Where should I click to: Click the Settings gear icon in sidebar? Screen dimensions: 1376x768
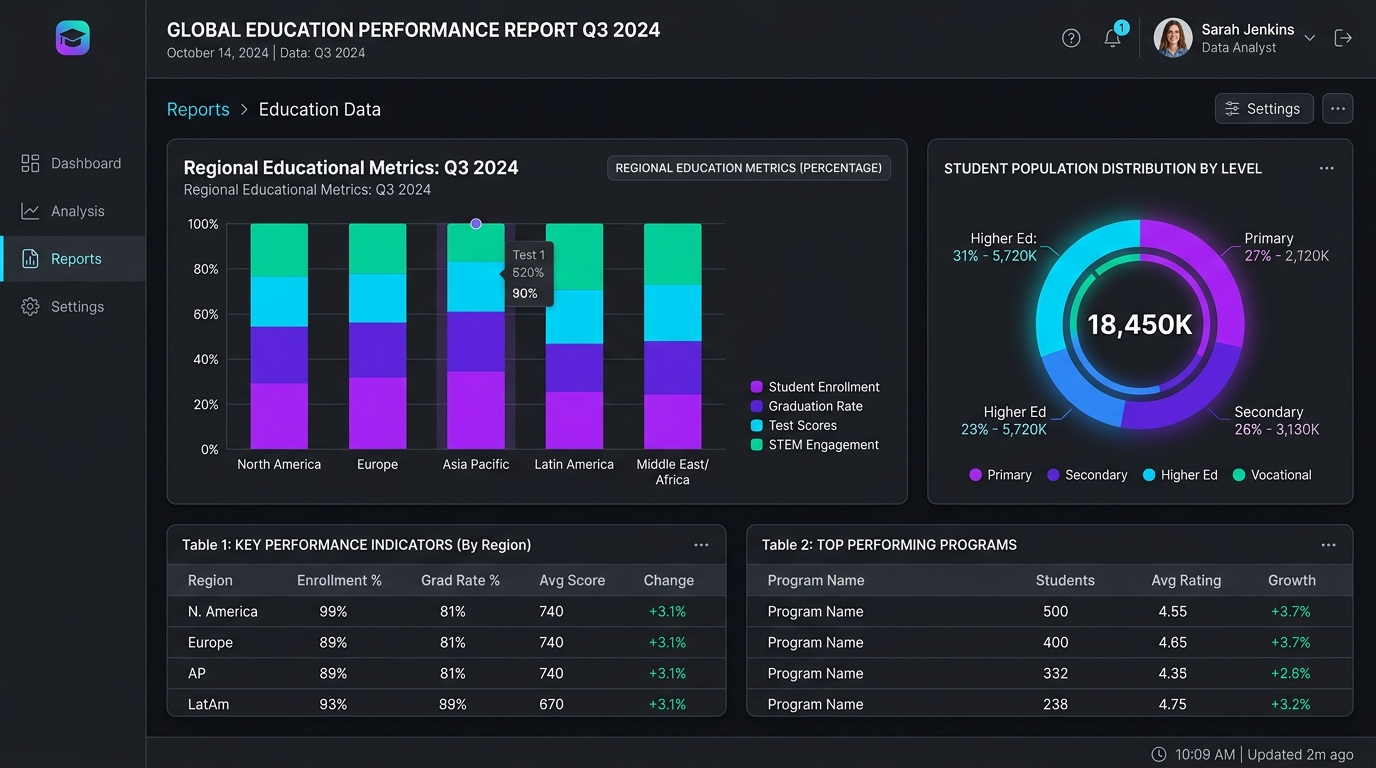pyautogui.click(x=30, y=307)
